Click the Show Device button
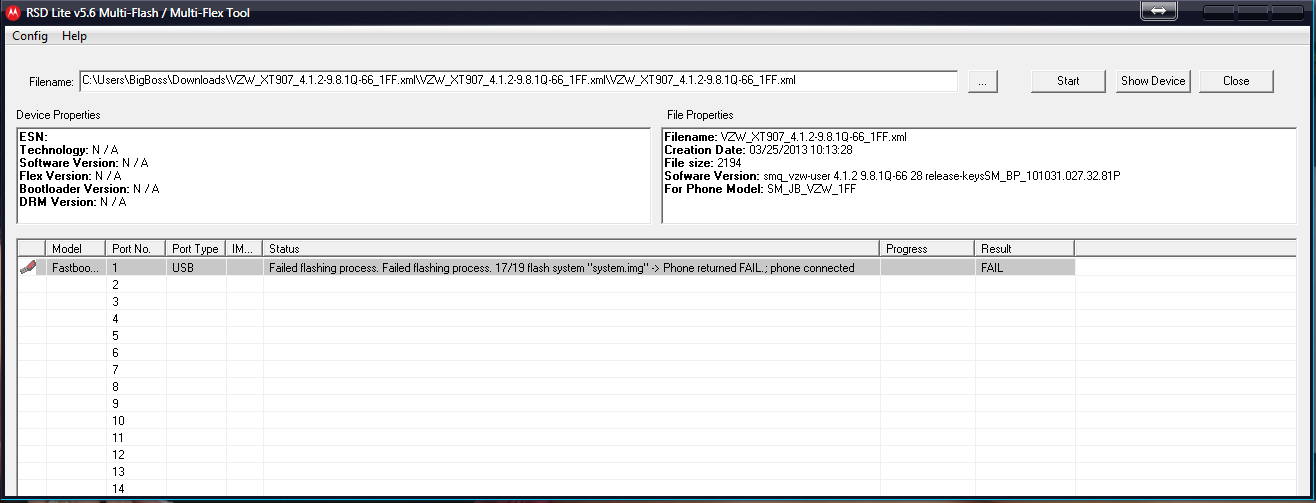This screenshot has height=503, width=1316. click(1153, 81)
